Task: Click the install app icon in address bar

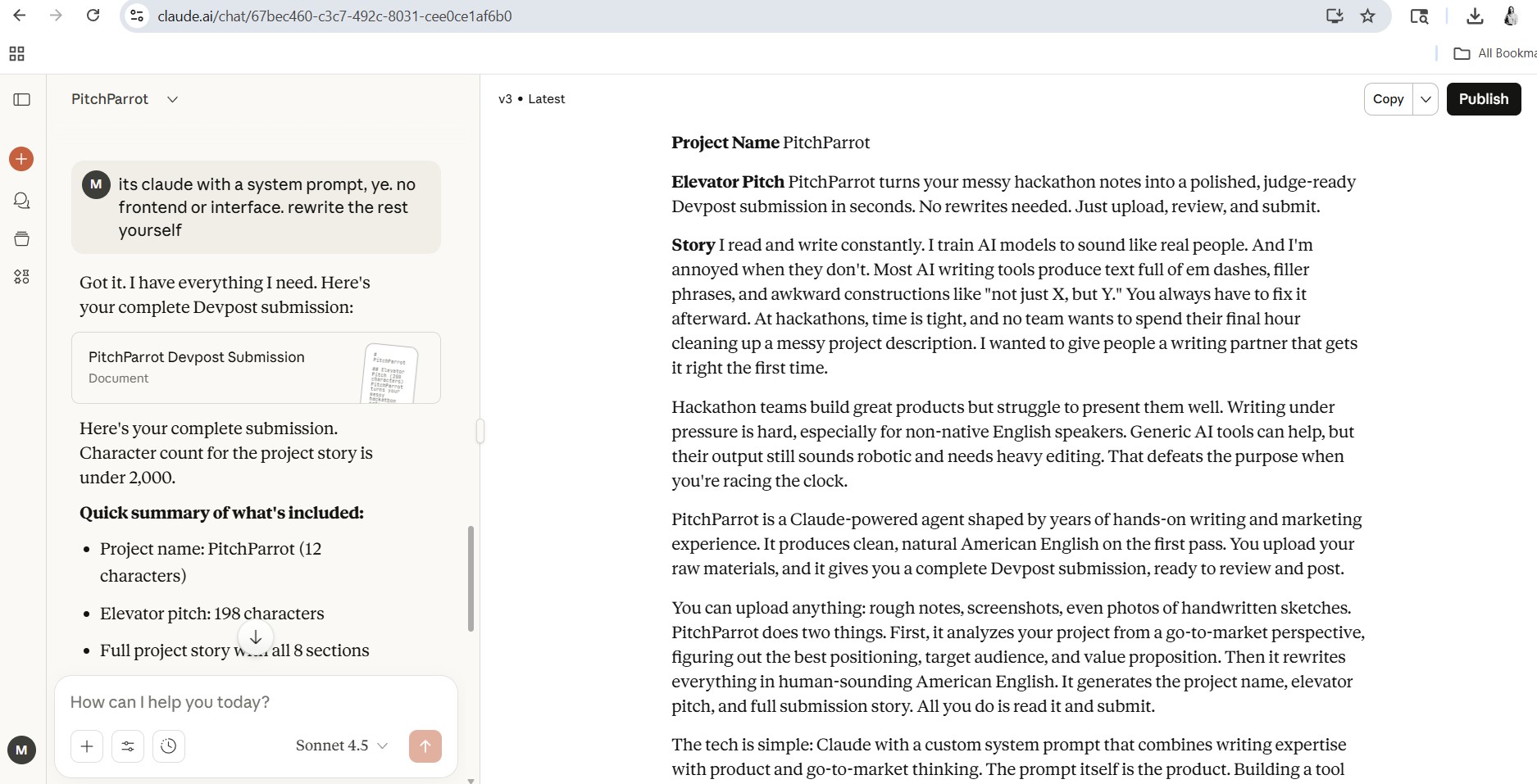Action: (x=1335, y=16)
